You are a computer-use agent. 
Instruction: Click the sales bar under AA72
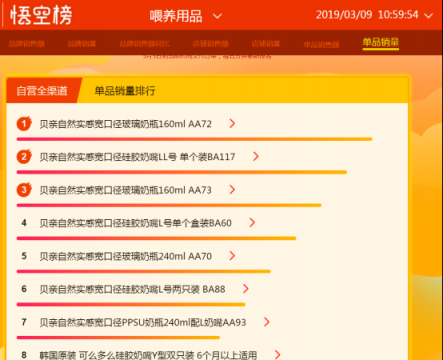pyautogui.click(x=194, y=139)
